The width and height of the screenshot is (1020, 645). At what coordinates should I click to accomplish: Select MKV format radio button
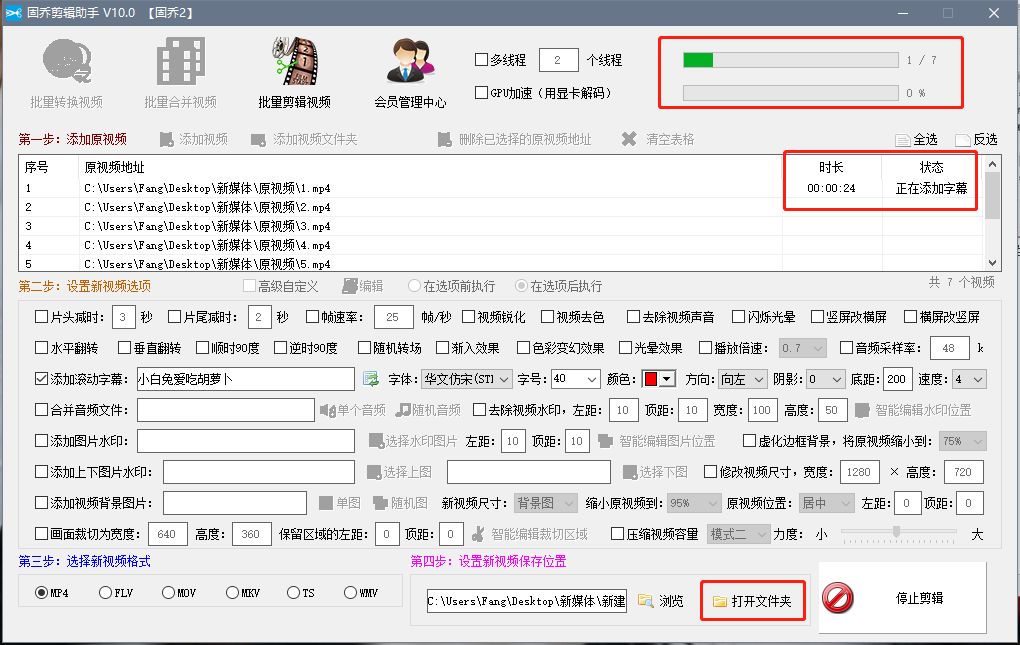[232, 592]
